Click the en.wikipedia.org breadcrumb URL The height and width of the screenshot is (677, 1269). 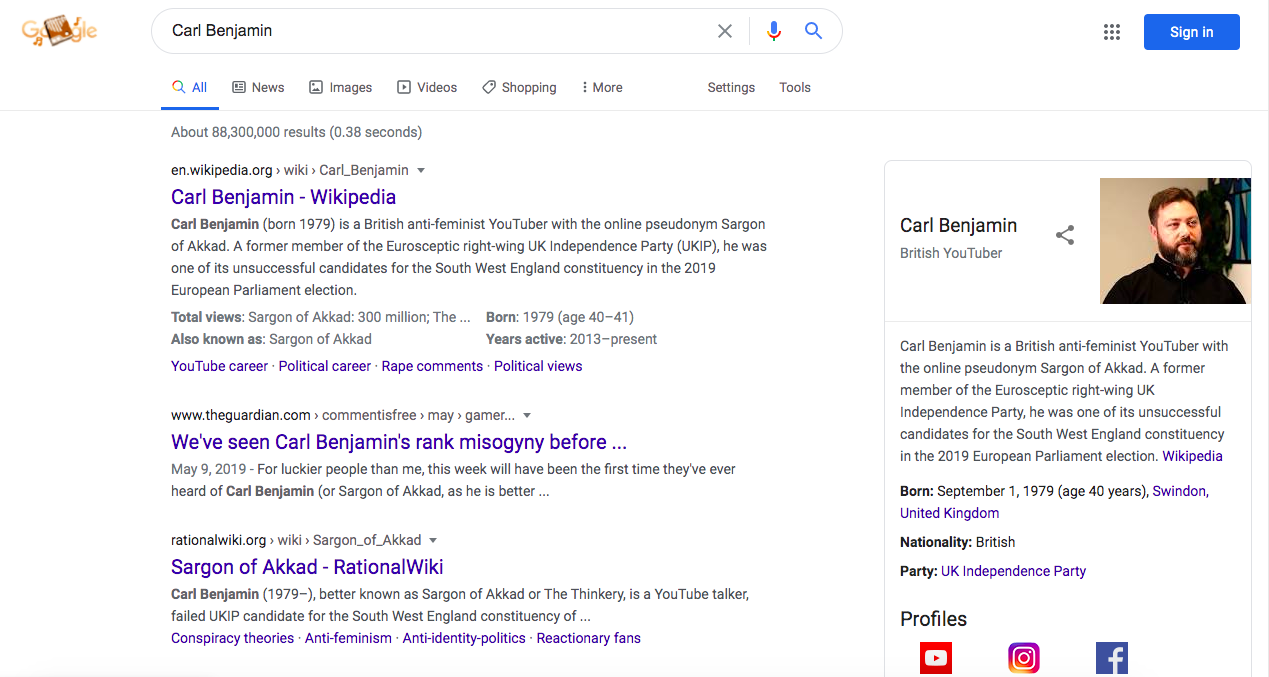click(222, 170)
